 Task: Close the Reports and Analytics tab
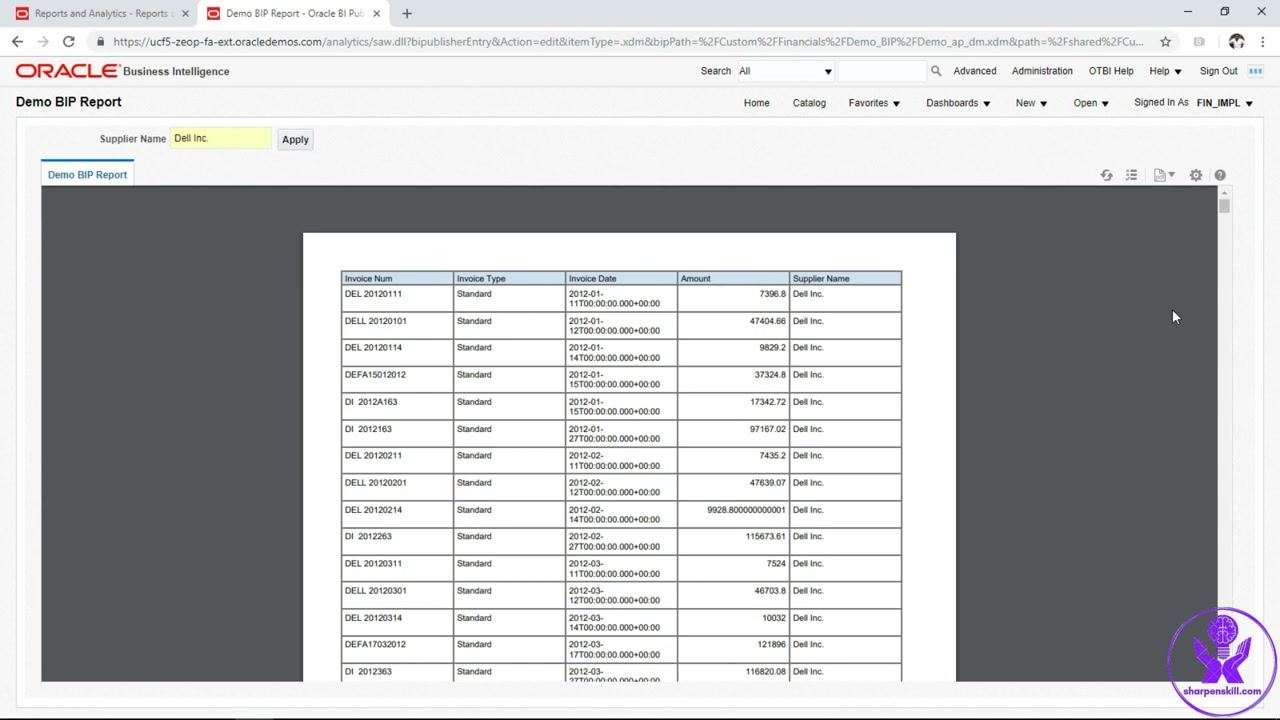(185, 14)
